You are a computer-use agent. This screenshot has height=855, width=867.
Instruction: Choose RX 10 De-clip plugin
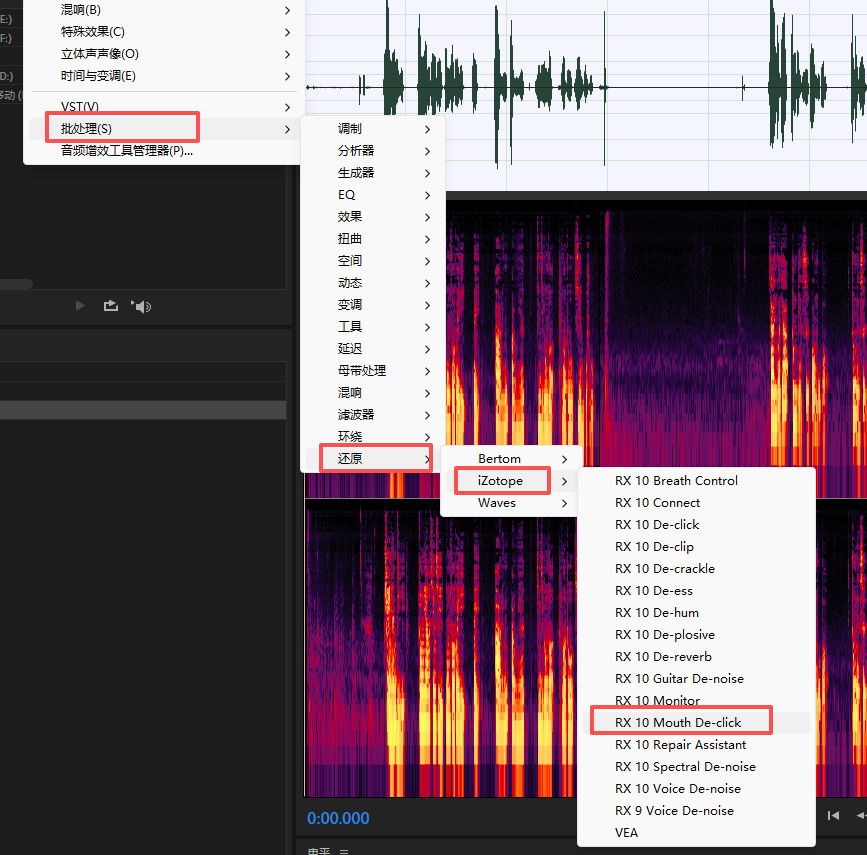click(696, 547)
